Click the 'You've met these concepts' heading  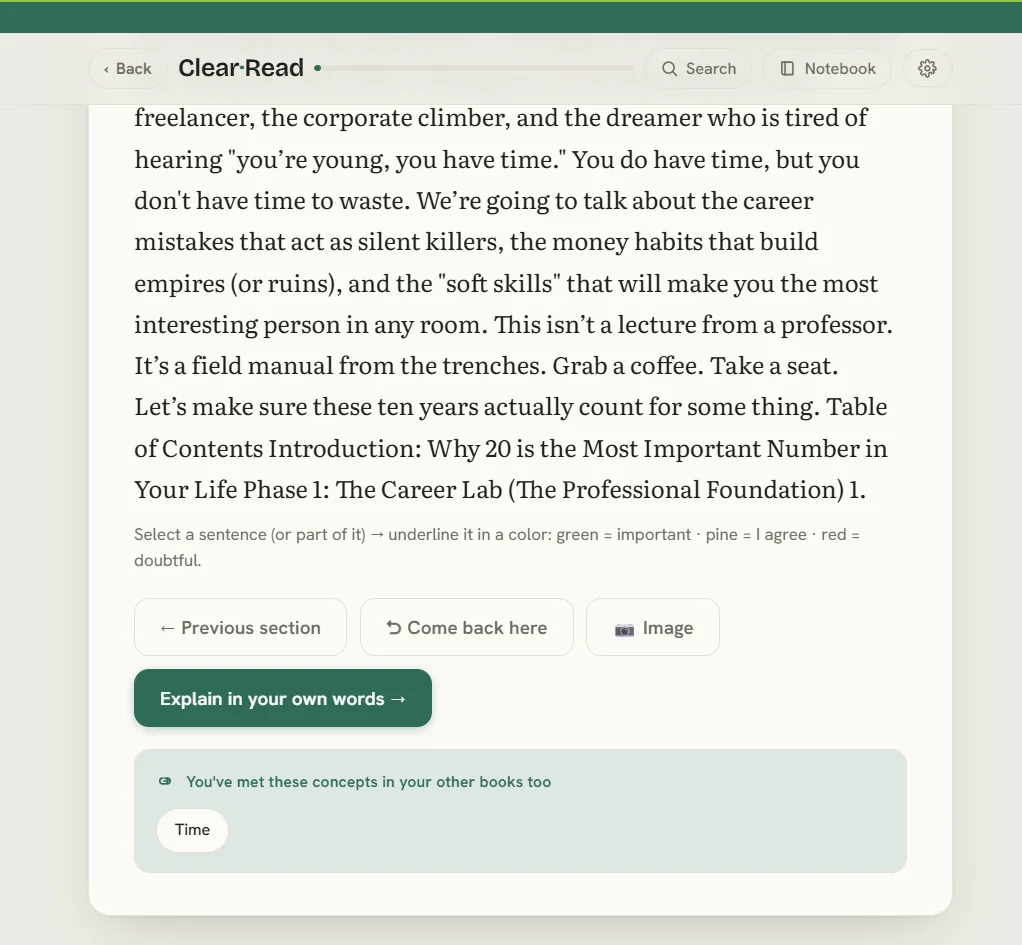coord(369,781)
